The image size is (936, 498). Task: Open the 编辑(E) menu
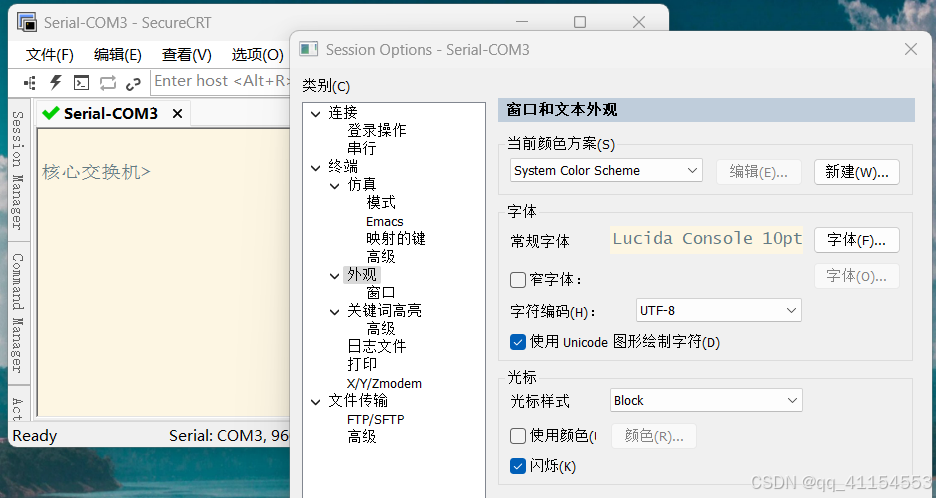coord(118,55)
